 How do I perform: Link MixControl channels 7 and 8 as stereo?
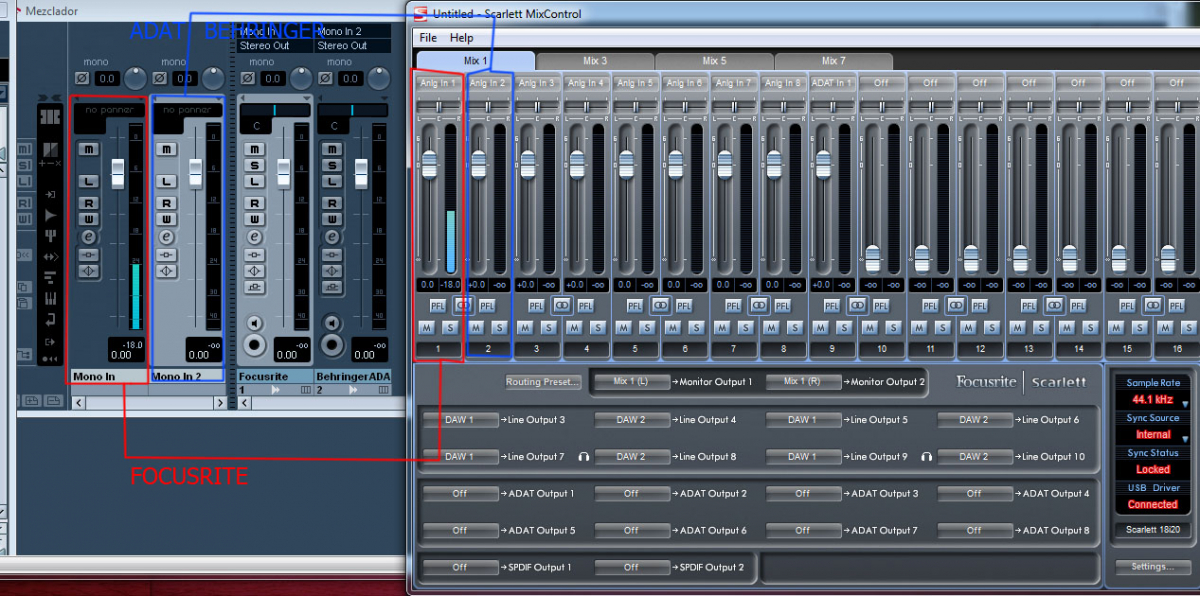click(758, 305)
